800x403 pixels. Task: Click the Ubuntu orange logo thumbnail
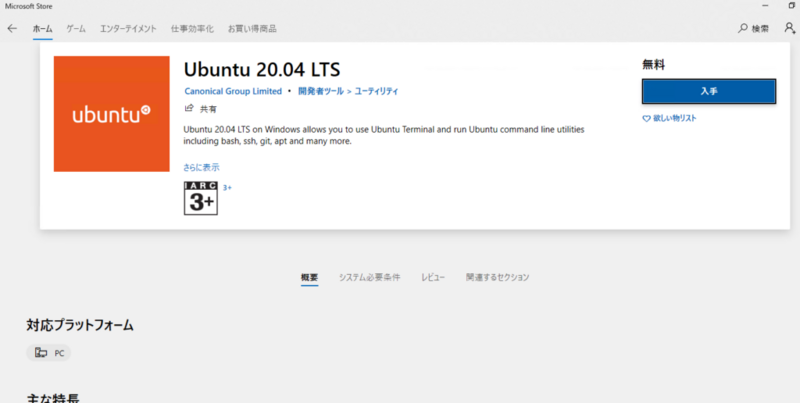point(111,114)
